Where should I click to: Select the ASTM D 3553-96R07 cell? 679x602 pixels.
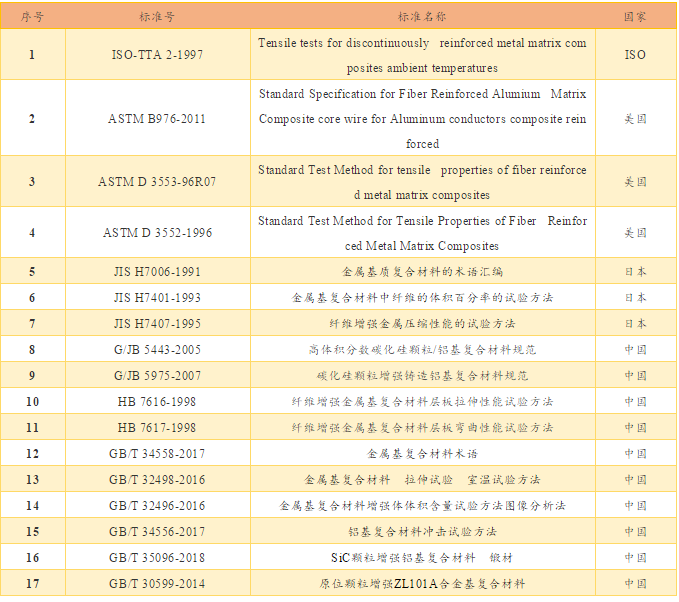tap(157, 182)
